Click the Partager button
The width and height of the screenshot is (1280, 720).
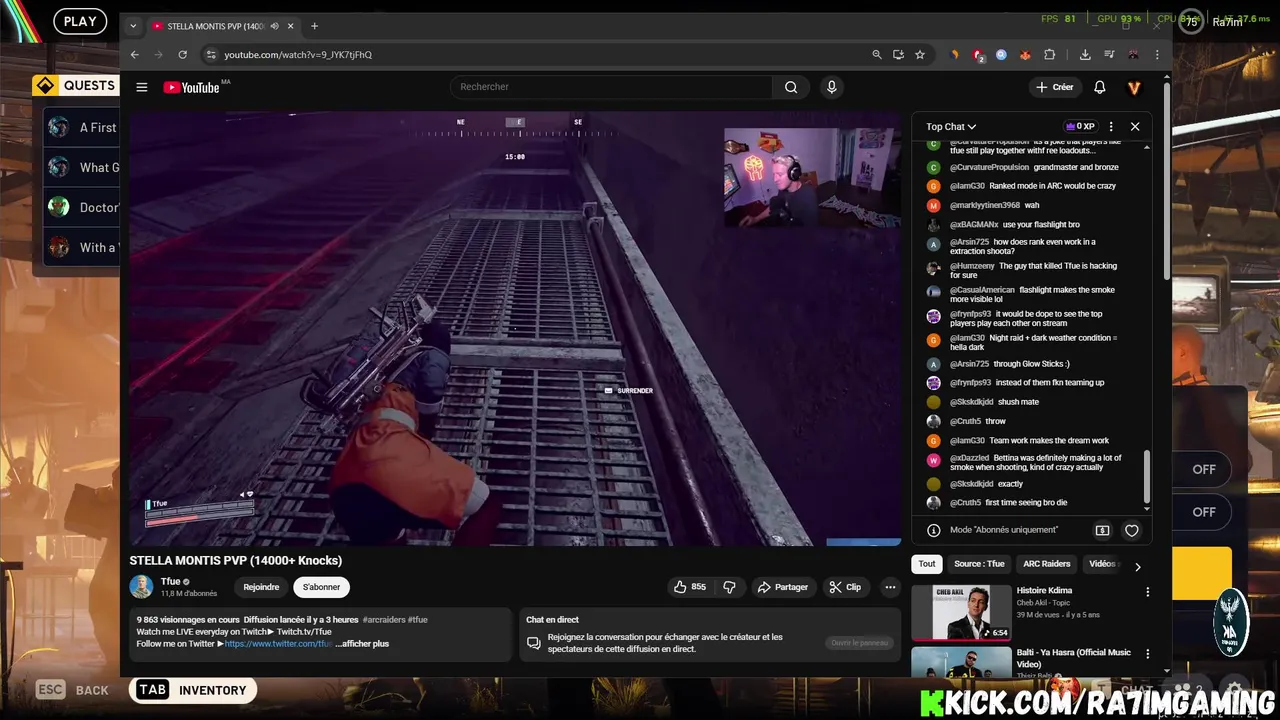[783, 587]
